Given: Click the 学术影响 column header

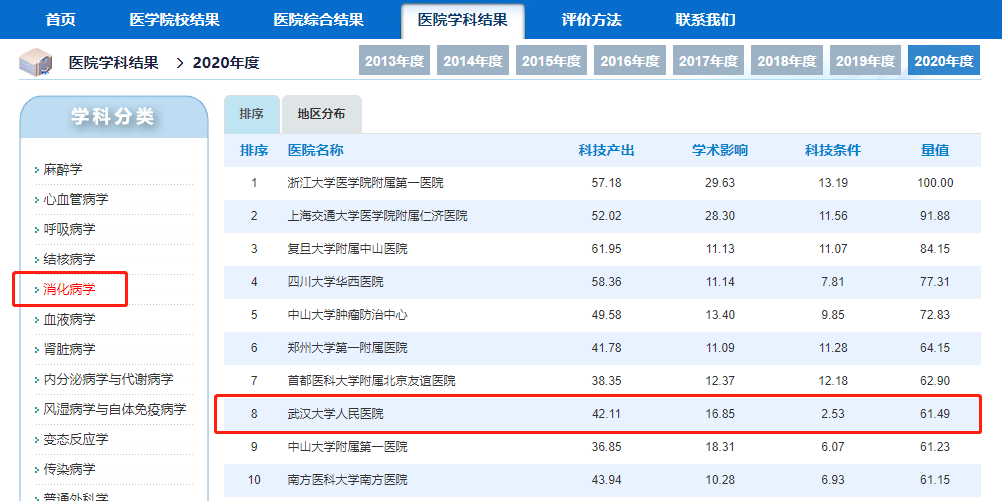Looking at the screenshot, I should (720, 150).
